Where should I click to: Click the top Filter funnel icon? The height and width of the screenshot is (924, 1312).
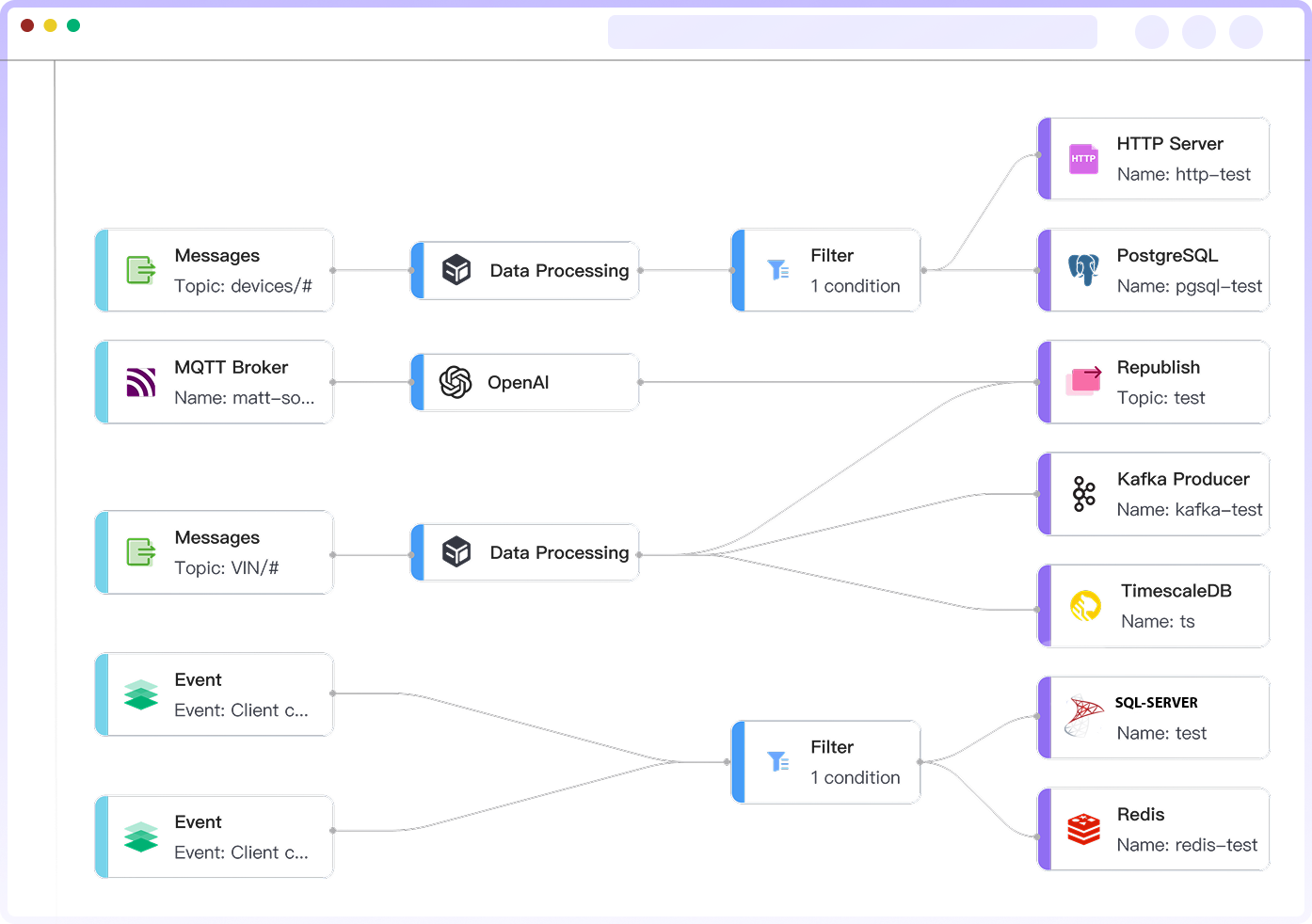coord(778,270)
